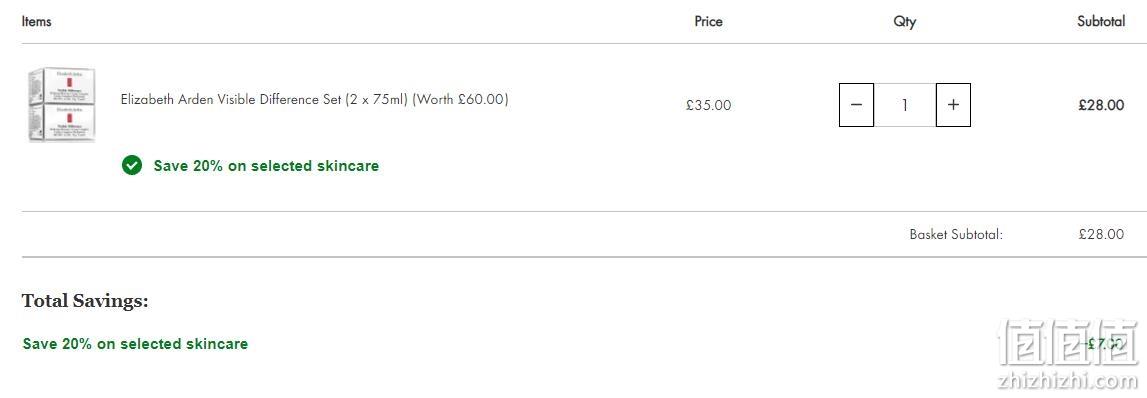This screenshot has width=1147, height=398.
Task: Click the Total Savings heading
Action: [x=85, y=301]
